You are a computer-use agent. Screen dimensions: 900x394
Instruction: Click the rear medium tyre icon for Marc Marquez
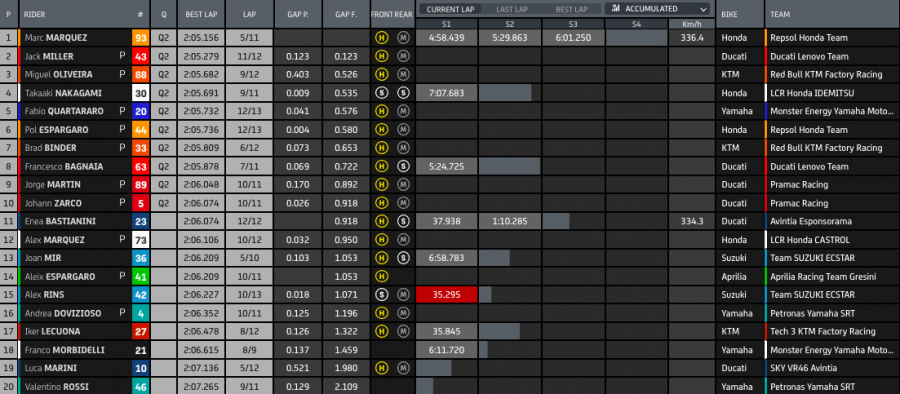point(403,38)
